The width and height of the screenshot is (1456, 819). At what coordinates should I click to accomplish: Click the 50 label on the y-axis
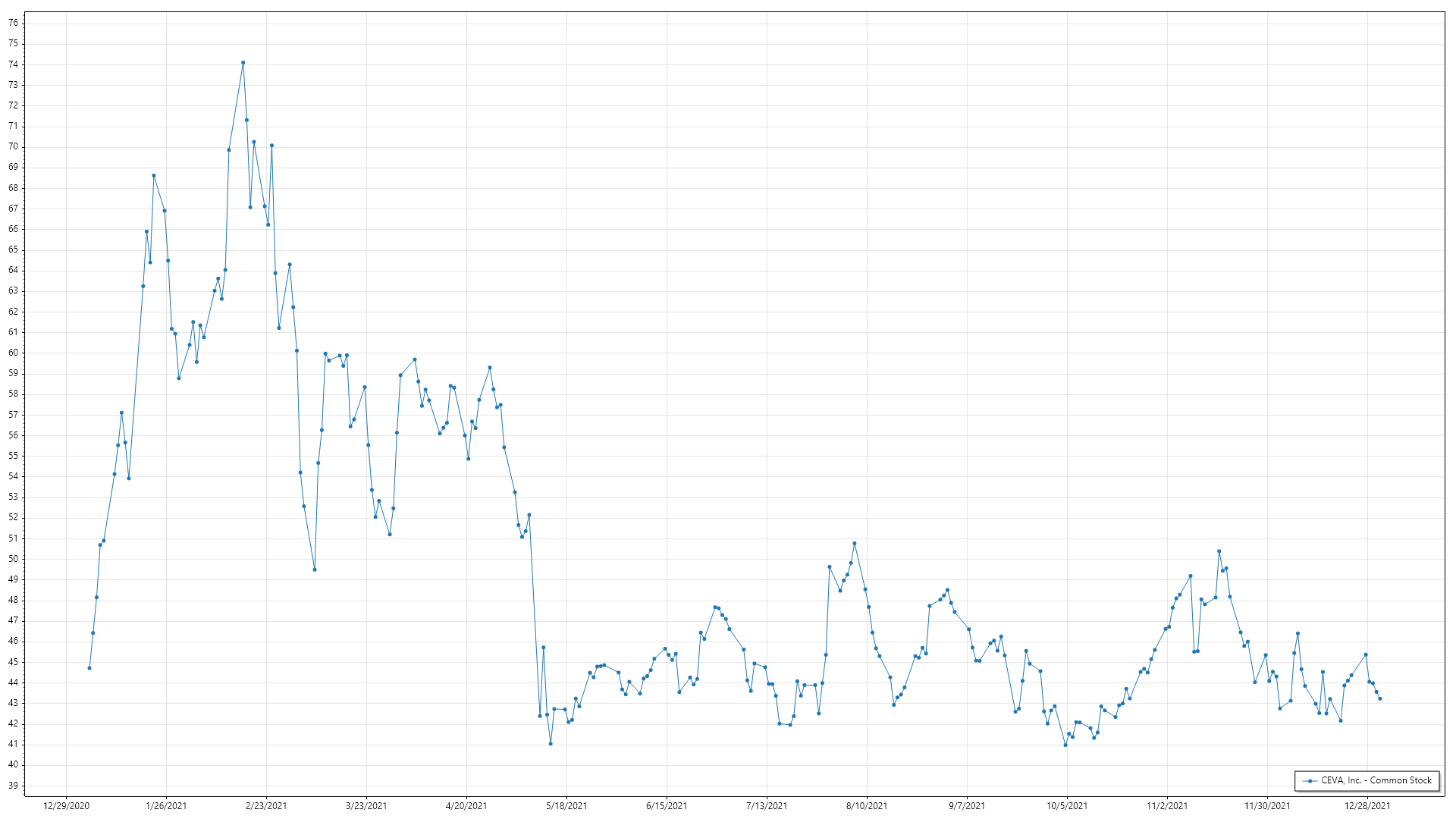coord(14,559)
